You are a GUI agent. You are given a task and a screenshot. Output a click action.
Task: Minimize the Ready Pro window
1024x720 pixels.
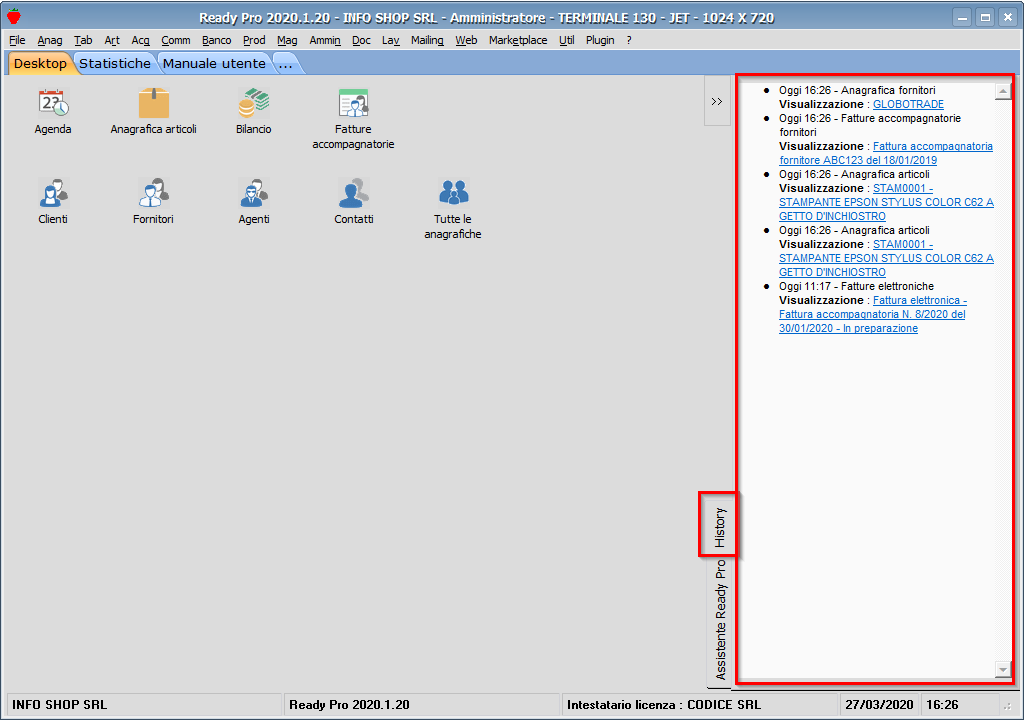[962, 18]
